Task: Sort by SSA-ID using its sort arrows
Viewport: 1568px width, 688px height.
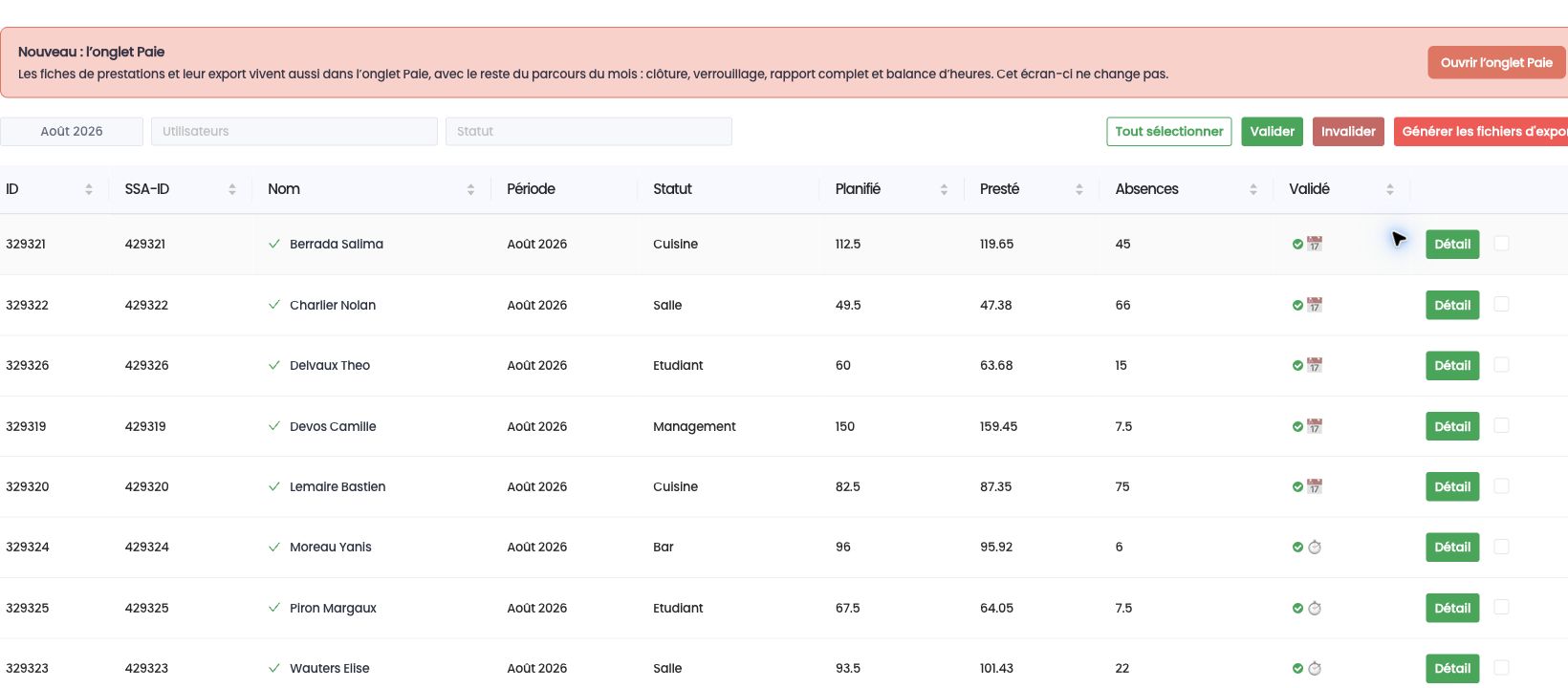Action: pos(232,189)
